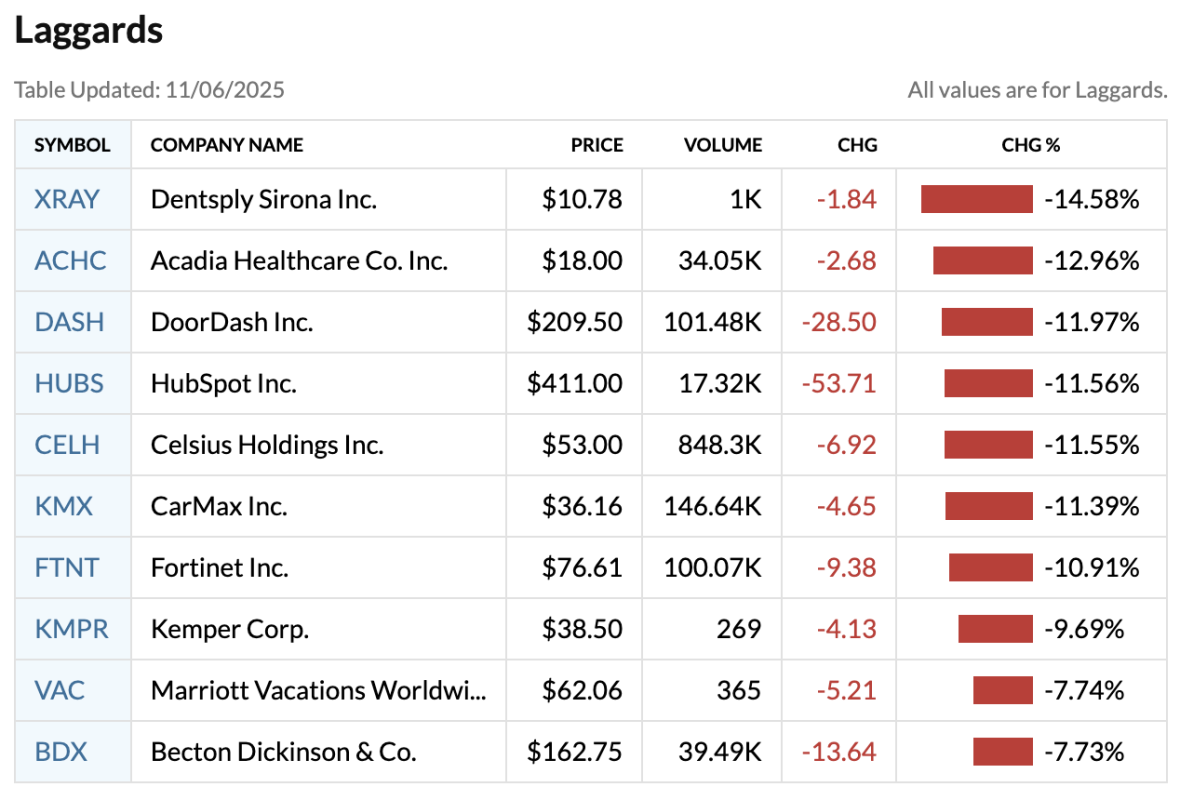Sort by the CHG % header
The image size is (1180, 800).
point(1030,145)
